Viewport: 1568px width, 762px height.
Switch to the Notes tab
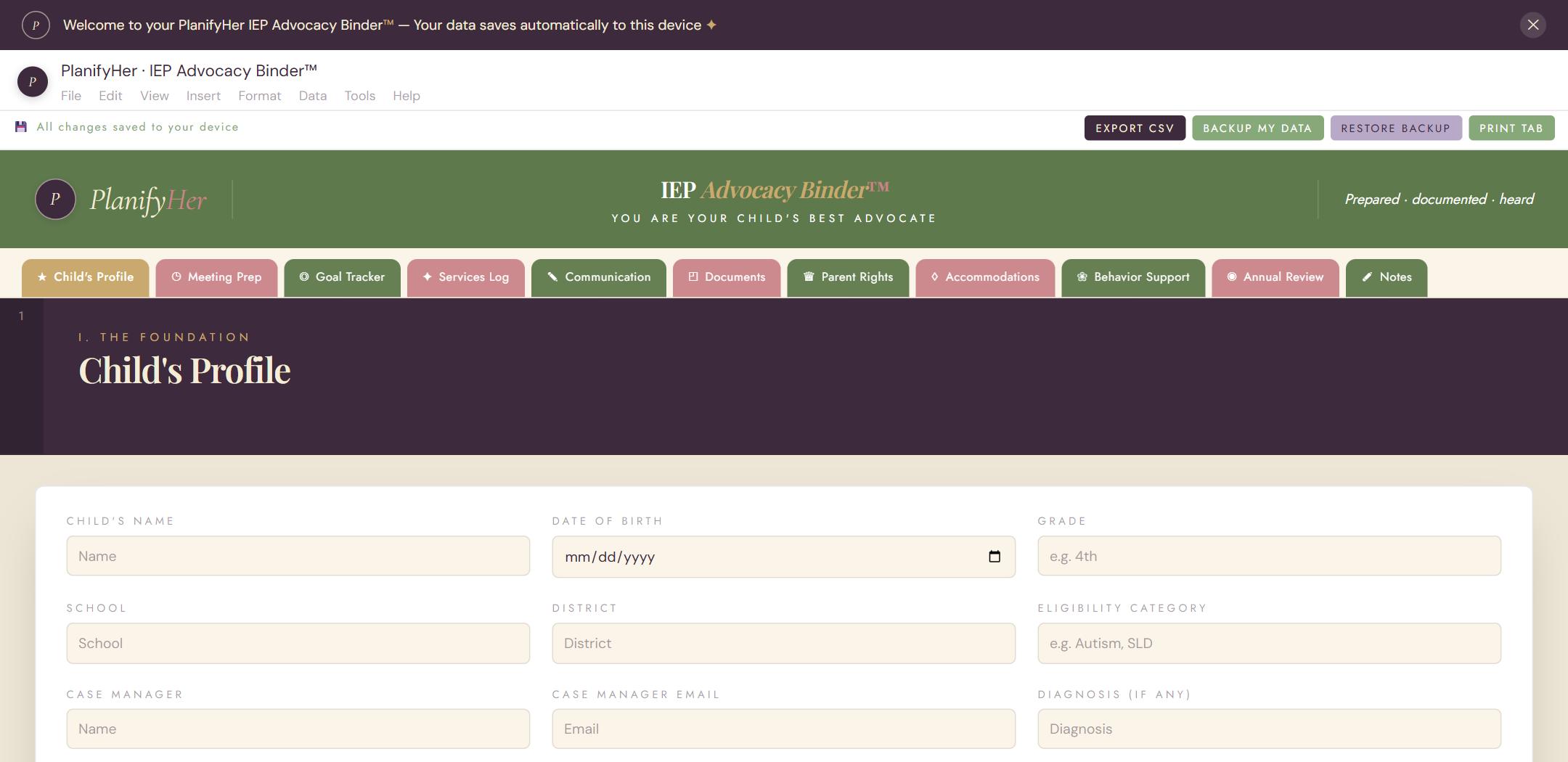1387,278
